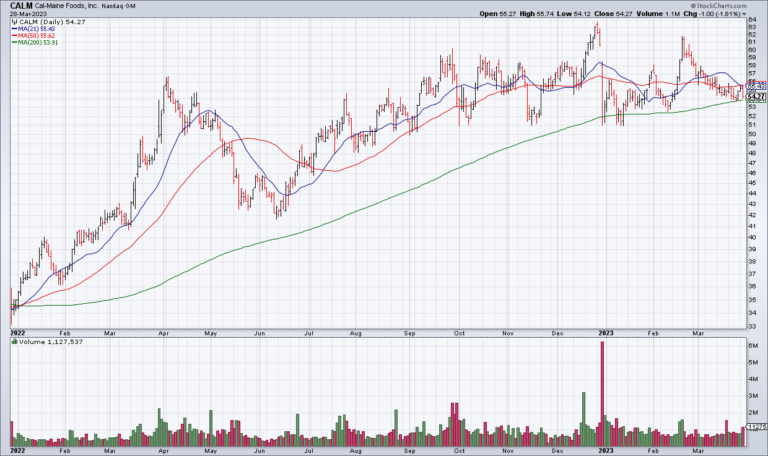Click the candlestick icon beside CALM (Daily)

click(15, 24)
